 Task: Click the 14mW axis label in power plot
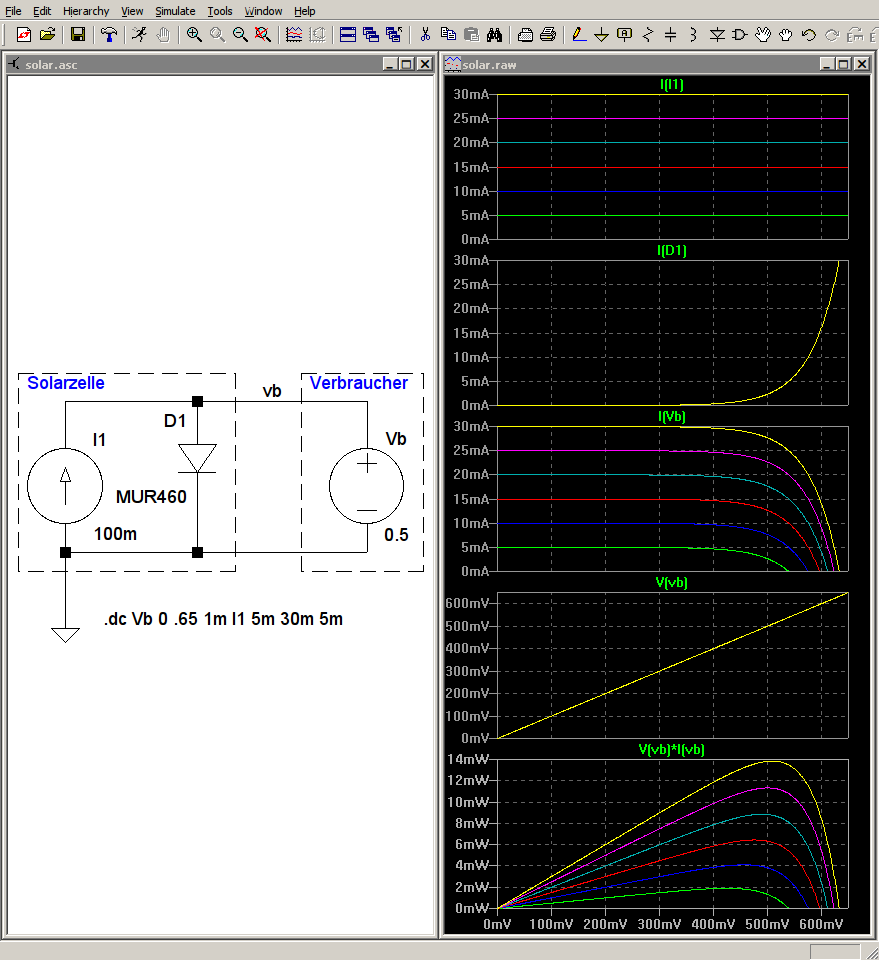click(x=468, y=759)
